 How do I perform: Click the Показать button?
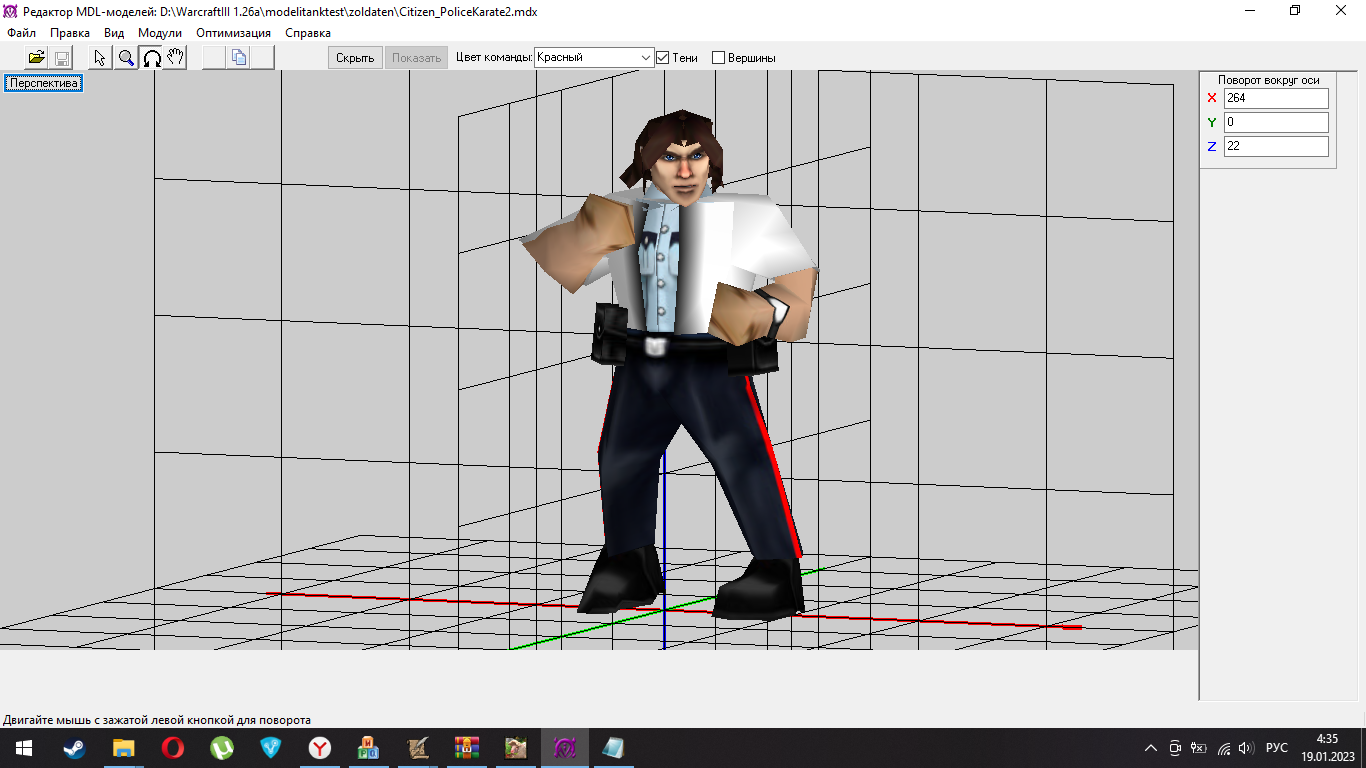(417, 58)
